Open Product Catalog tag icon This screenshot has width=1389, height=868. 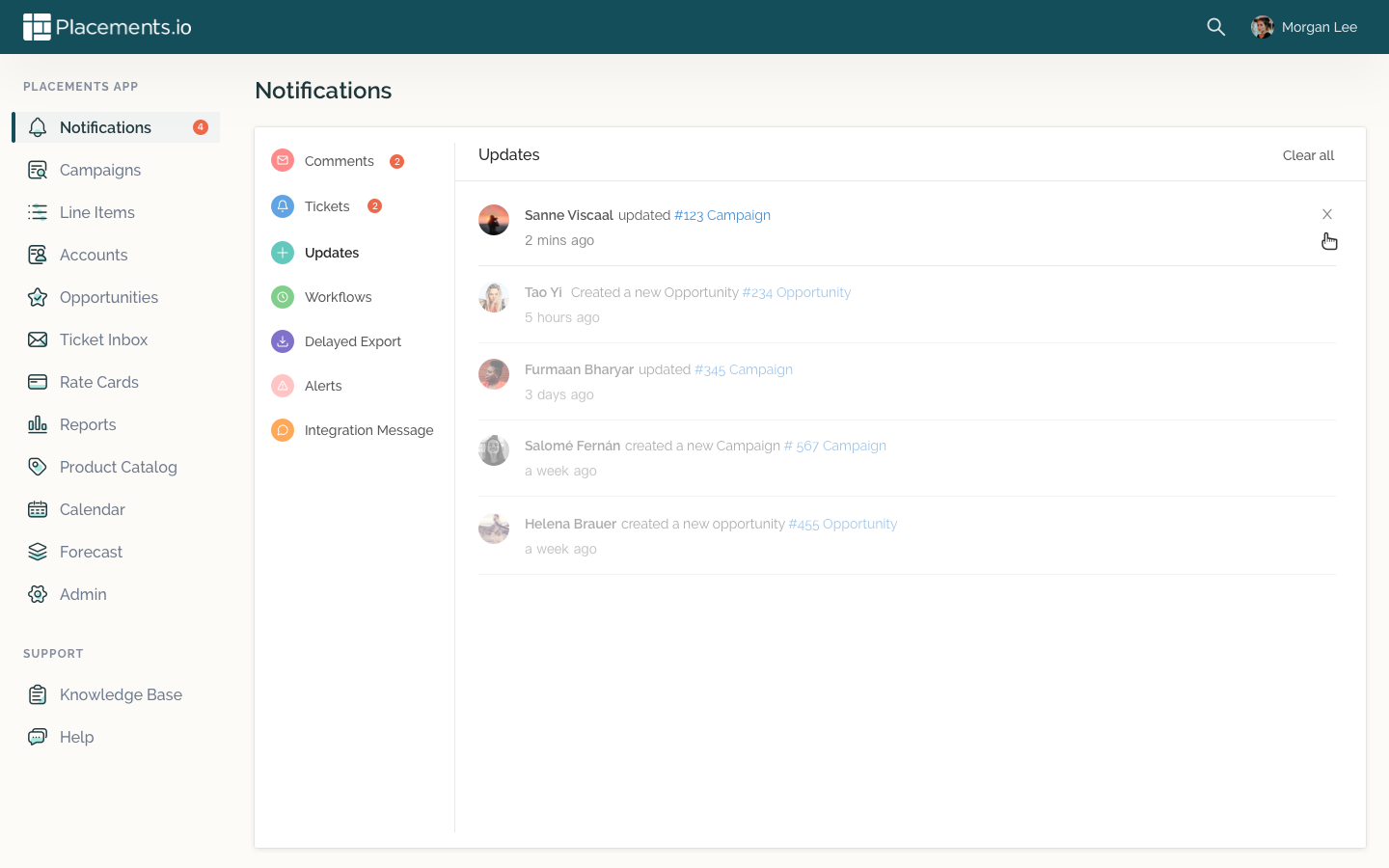[38, 467]
